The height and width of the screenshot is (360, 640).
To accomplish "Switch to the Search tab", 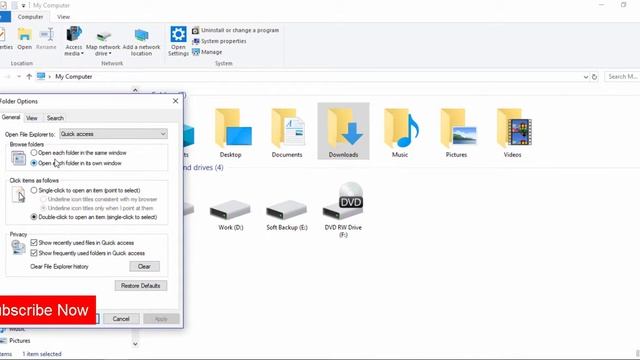I will (x=55, y=118).
